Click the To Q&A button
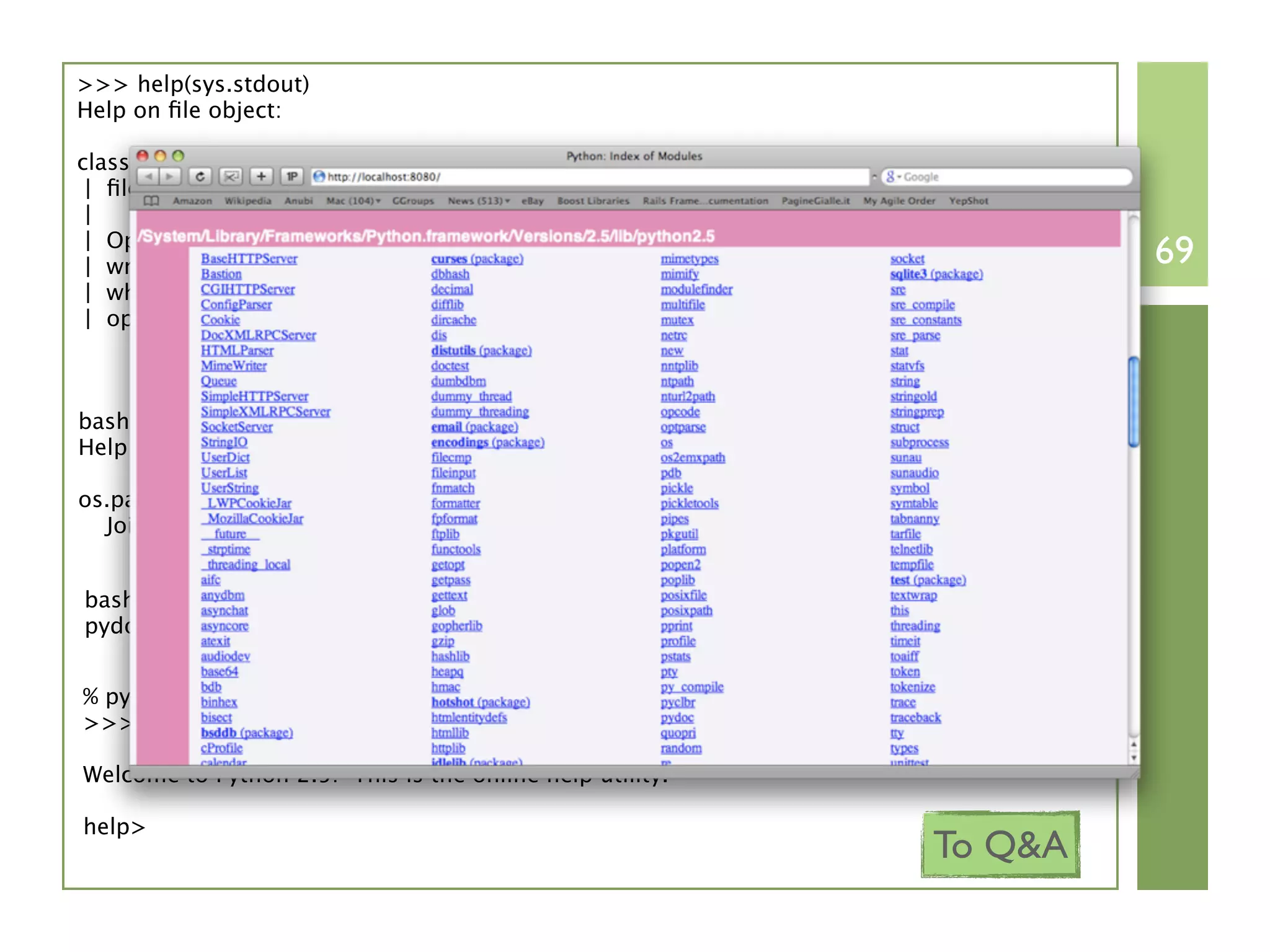Image resolution: width=1270 pixels, height=952 pixels. click(x=1000, y=844)
